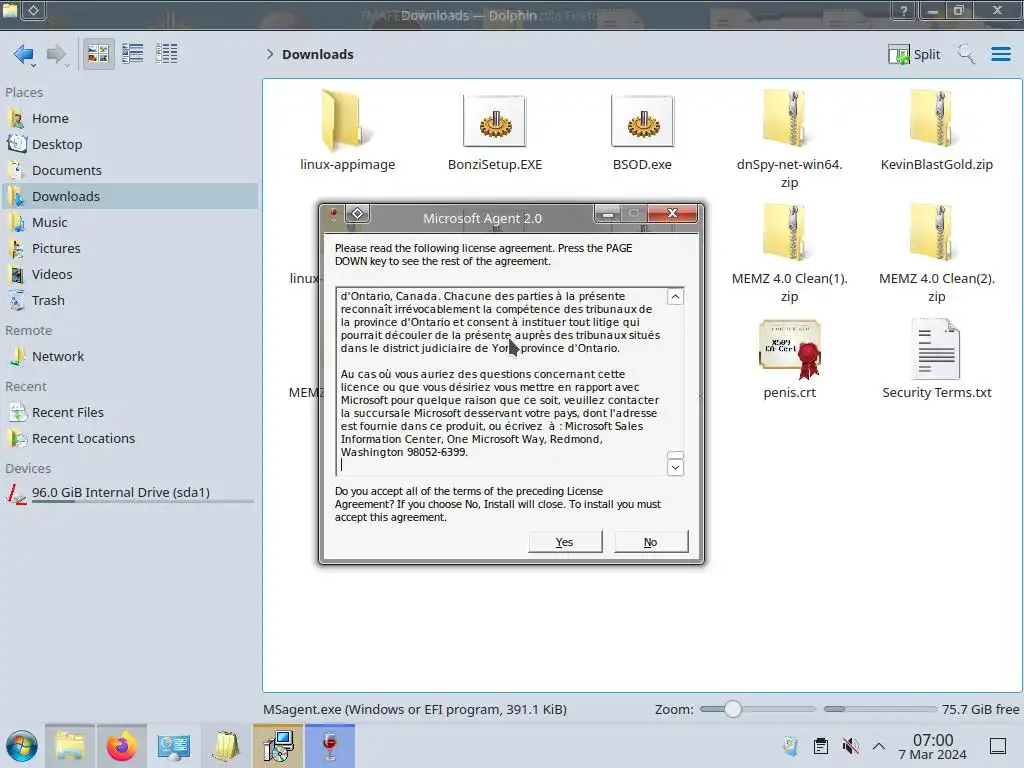Open Trash in Places panel
Image resolution: width=1024 pixels, height=768 pixels.
click(130, 300)
